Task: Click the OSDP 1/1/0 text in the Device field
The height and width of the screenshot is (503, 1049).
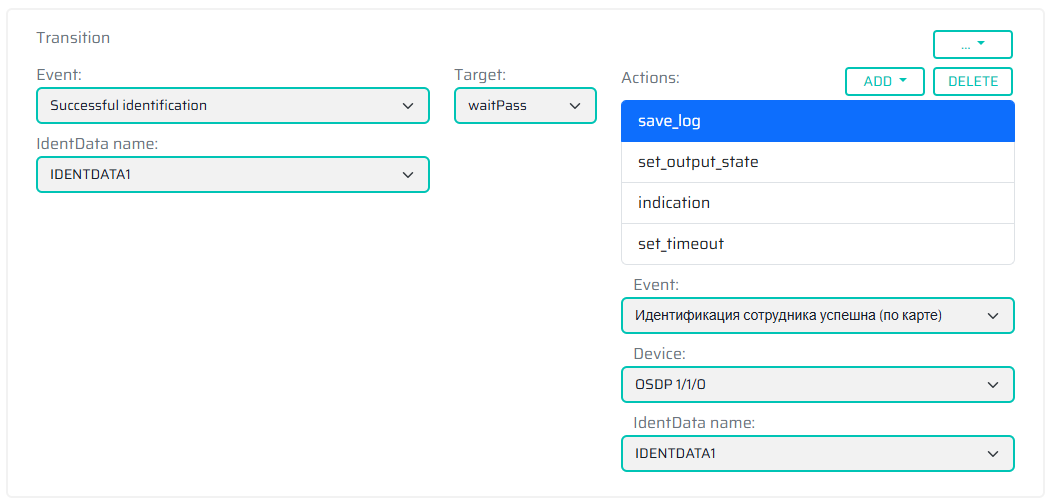Action: pyautogui.click(x=678, y=384)
